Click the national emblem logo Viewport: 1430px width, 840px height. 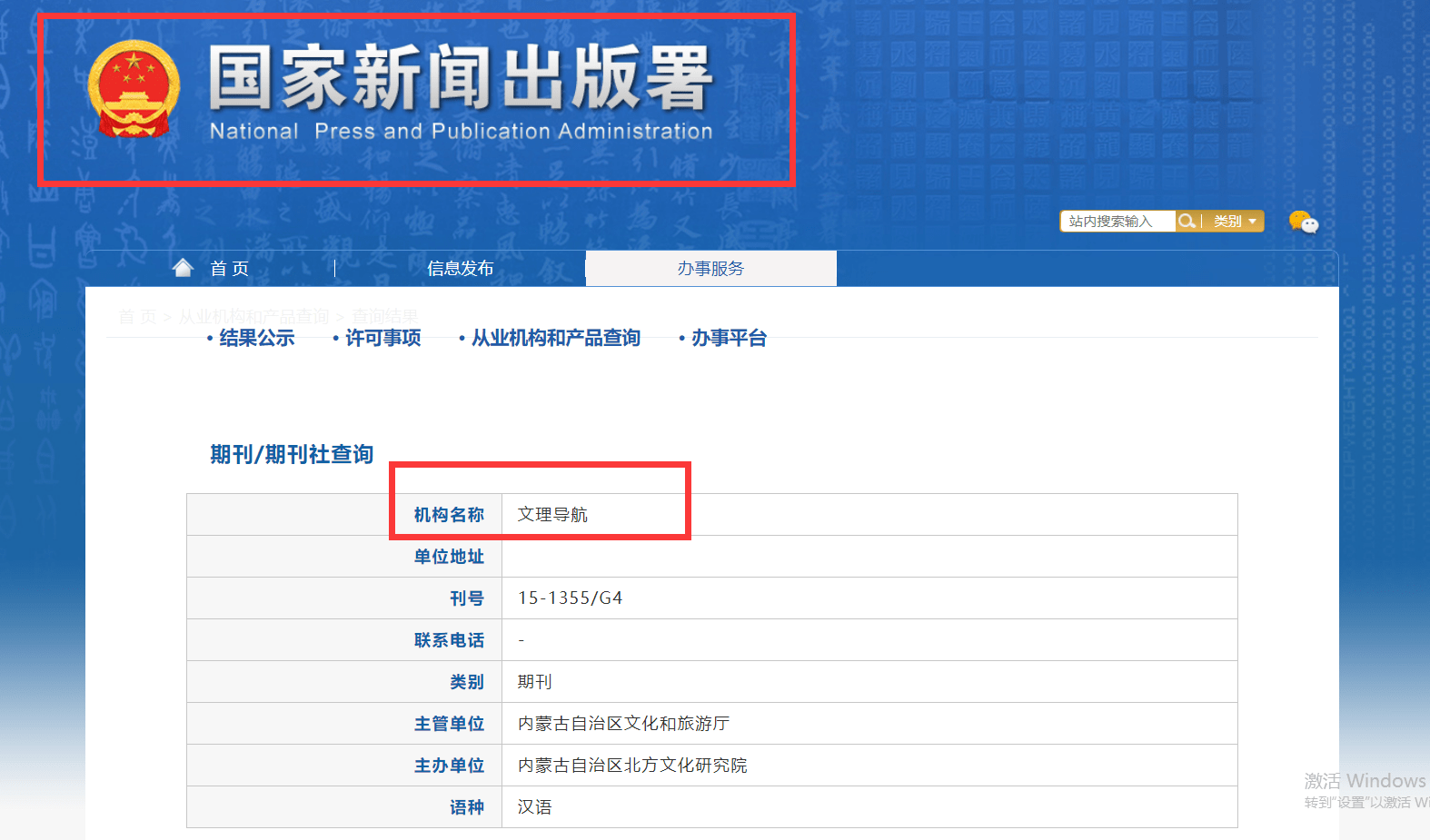click(x=134, y=89)
